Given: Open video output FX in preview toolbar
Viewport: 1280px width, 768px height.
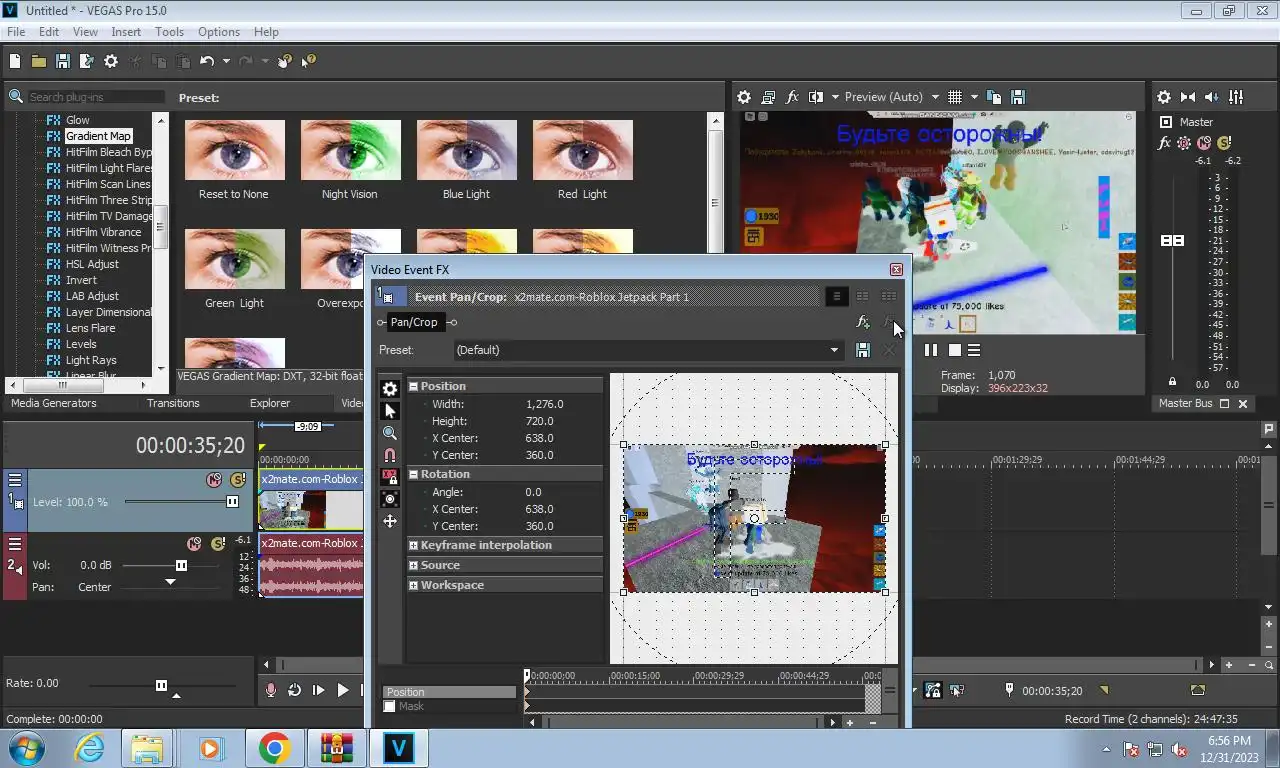Looking at the screenshot, I should (x=792, y=97).
